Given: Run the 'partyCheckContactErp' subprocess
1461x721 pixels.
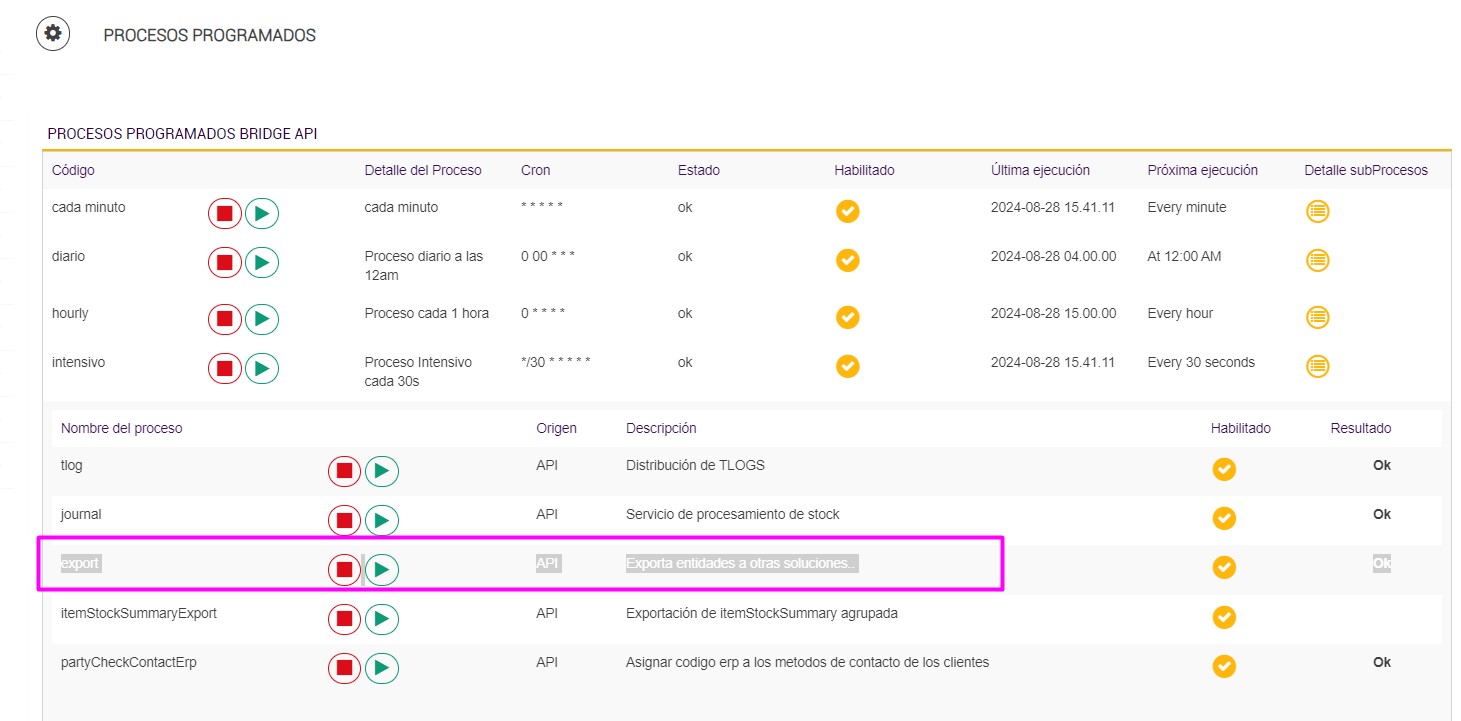Looking at the screenshot, I should (x=381, y=667).
